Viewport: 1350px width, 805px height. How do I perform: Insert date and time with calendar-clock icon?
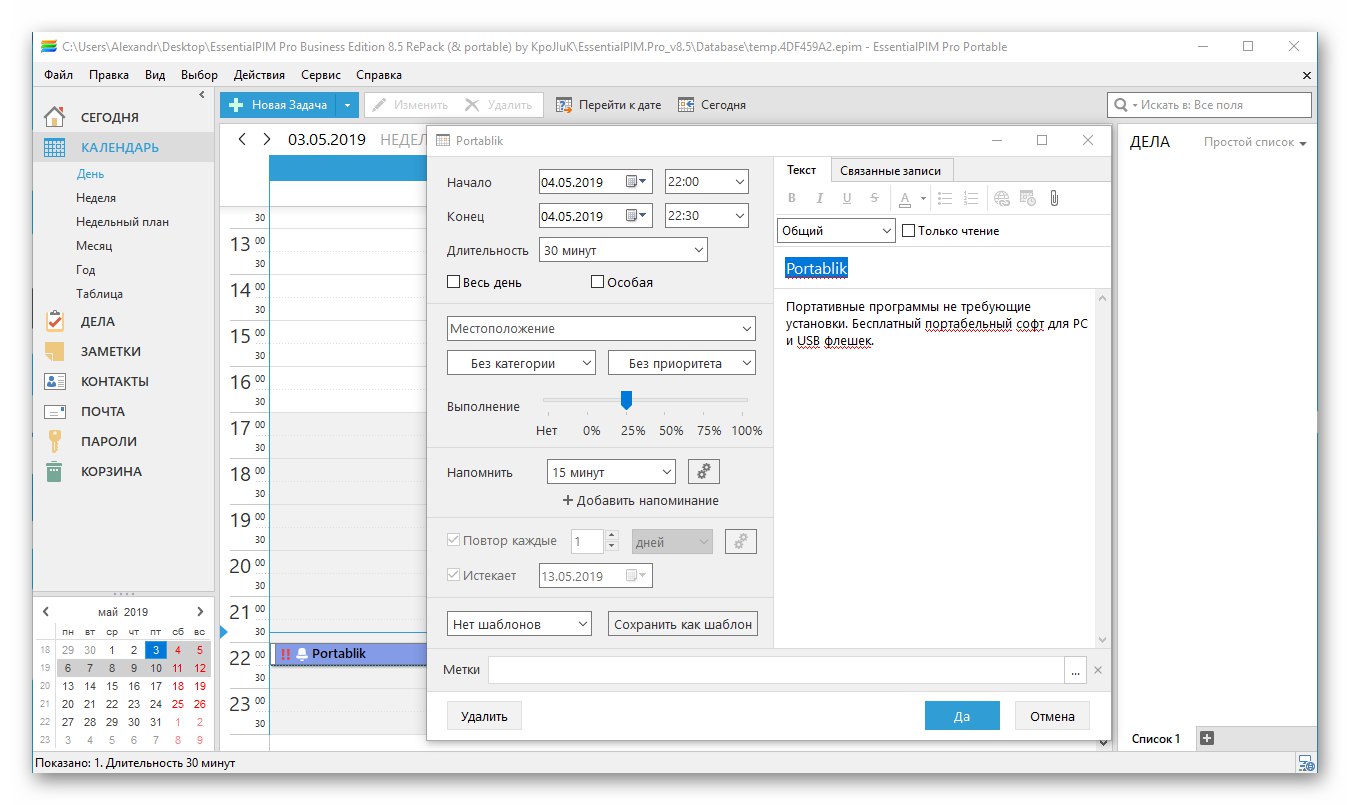[1028, 199]
